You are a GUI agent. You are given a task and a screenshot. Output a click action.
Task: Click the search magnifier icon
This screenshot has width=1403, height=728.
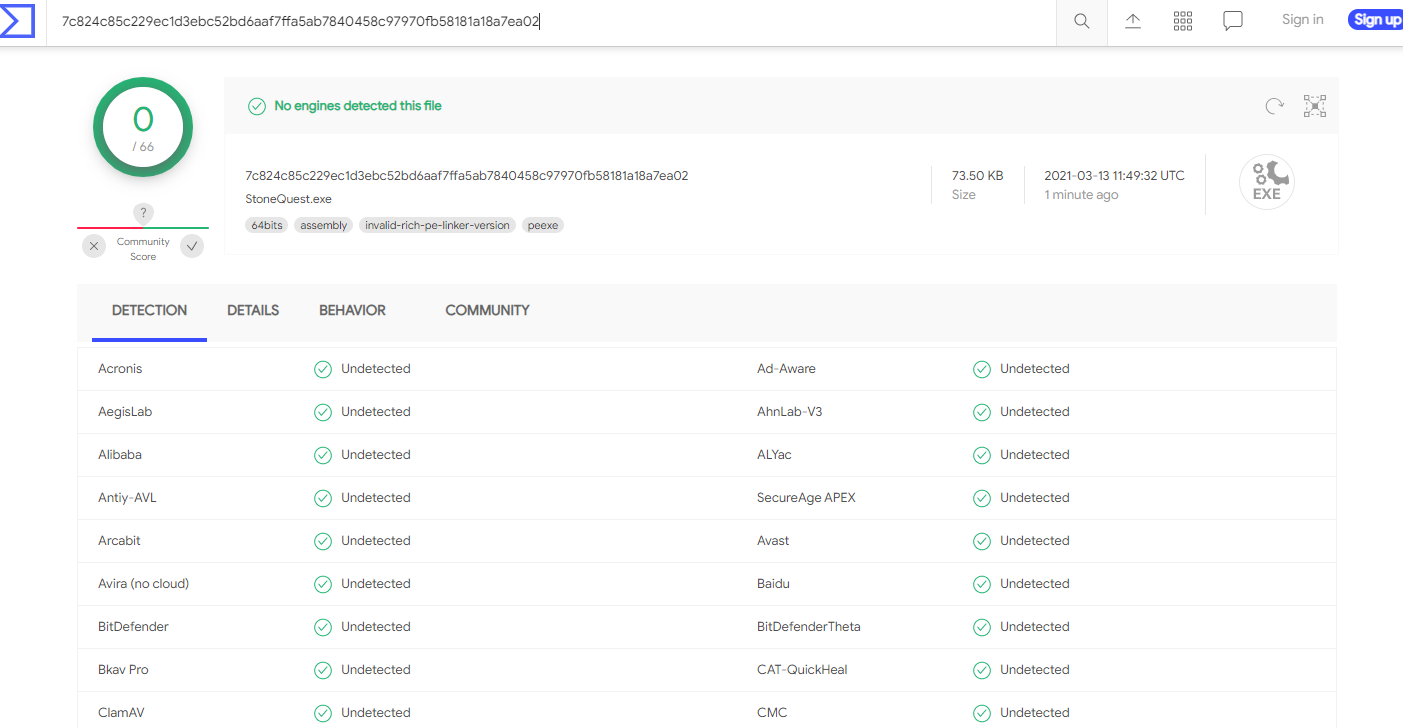[x=1081, y=21]
